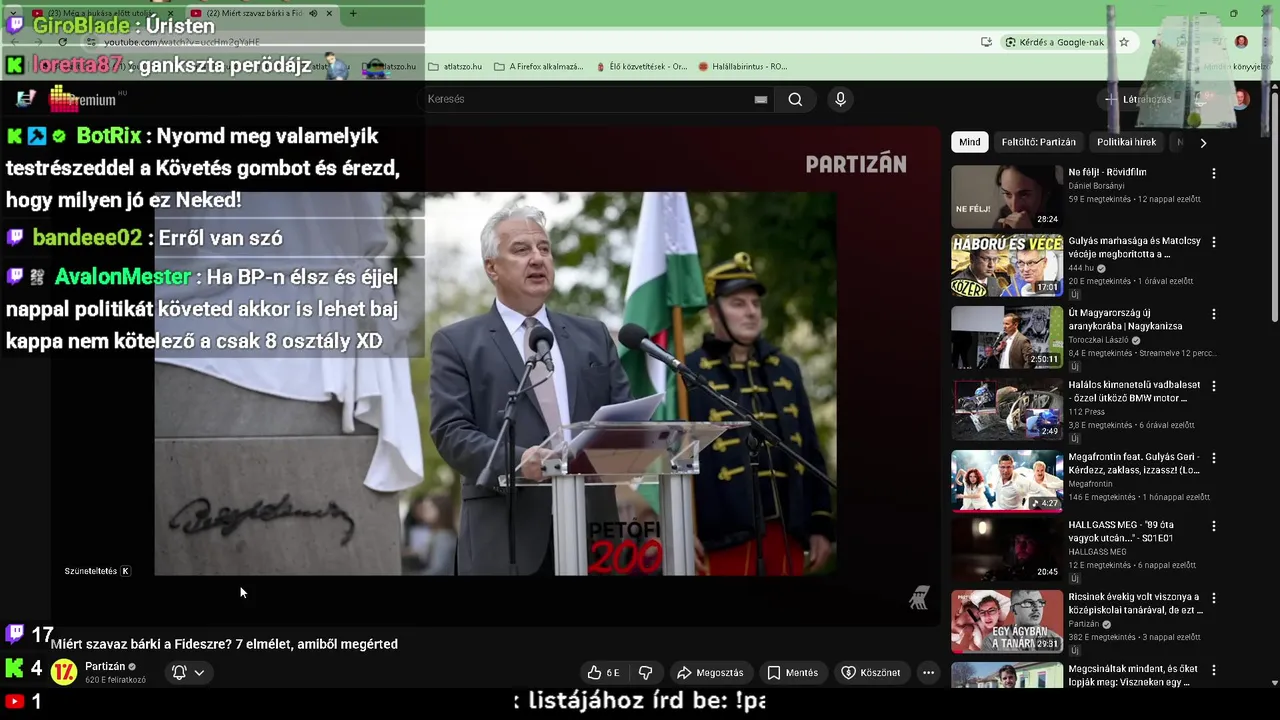Start voice search with the microphone icon
The height and width of the screenshot is (720, 1280).
pos(840,99)
